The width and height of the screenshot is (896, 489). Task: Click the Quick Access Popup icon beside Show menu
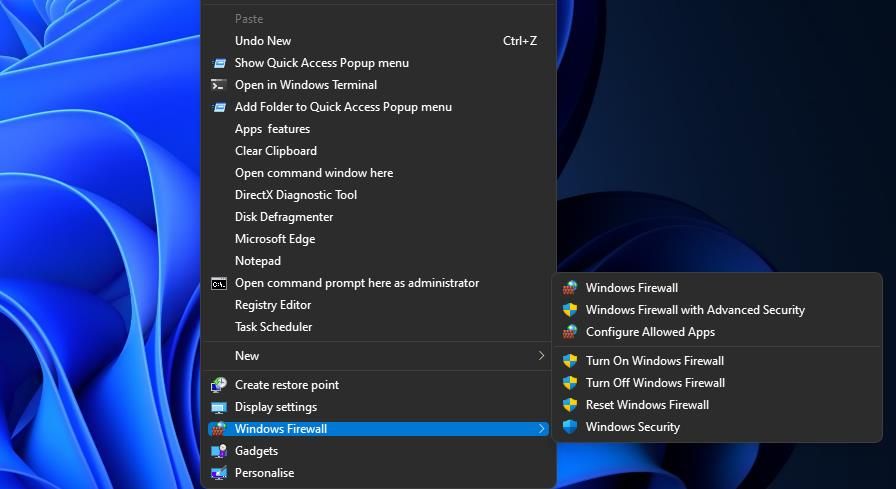pyautogui.click(x=219, y=63)
